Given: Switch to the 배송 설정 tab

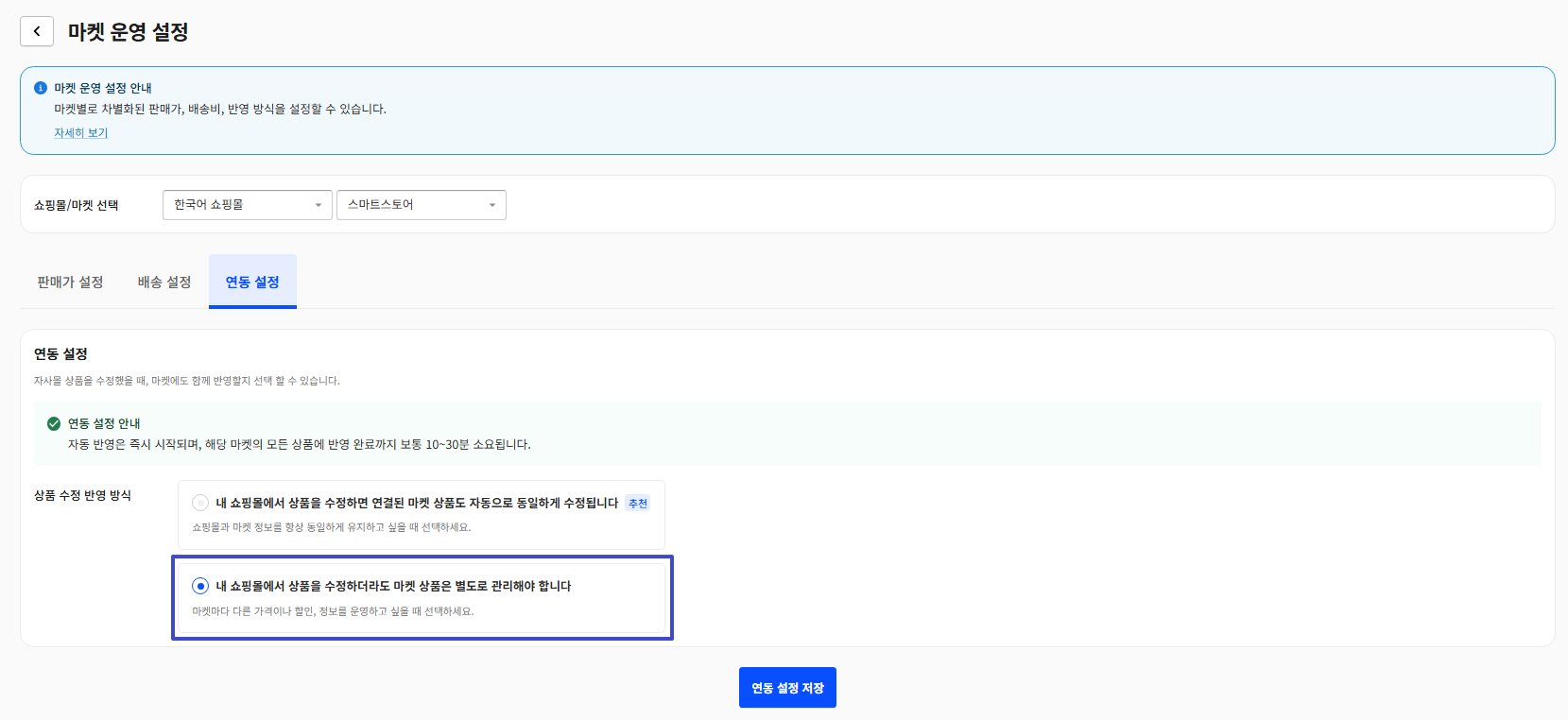Looking at the screenshot, I should (x=164, y=282).
